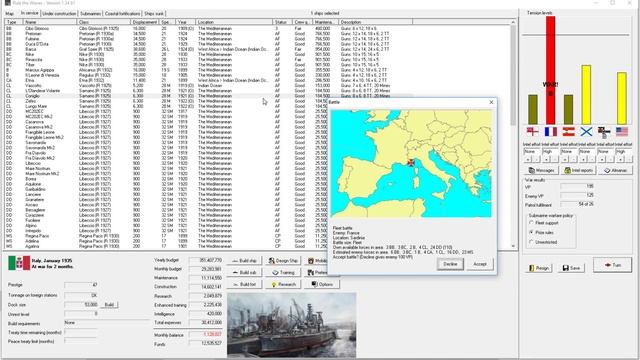The height and width of the screenshot is (360, 640).
Task: Click the United States flag icon
Action: pos(622,131)
